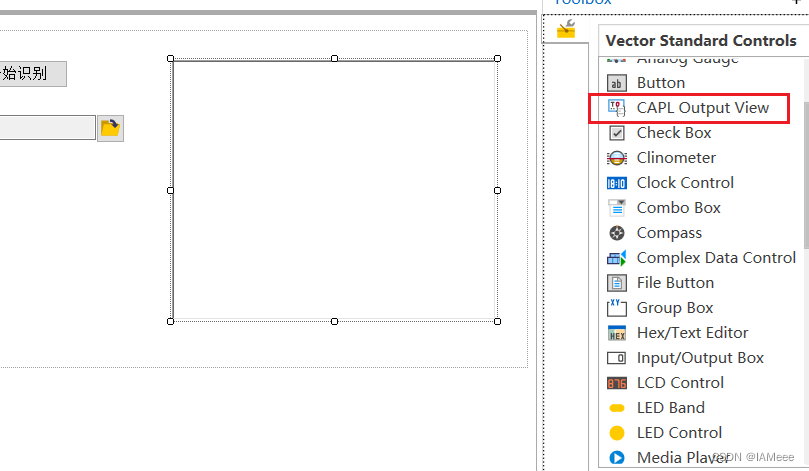Pick the Group Box control icon
The height and width of the screenshot is (471, 809).
[x=617, y=308]
